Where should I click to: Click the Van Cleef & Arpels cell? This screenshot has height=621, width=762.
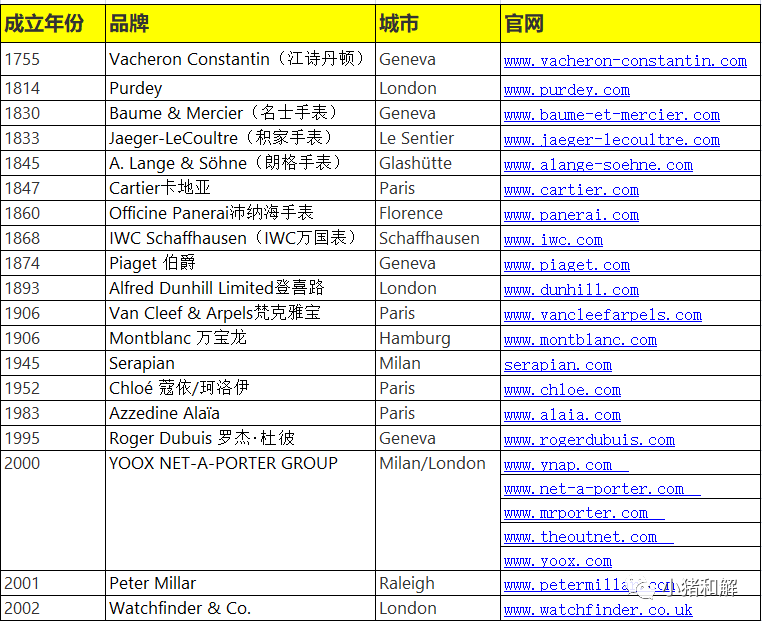pyautogui.click(x=241, y=313)
